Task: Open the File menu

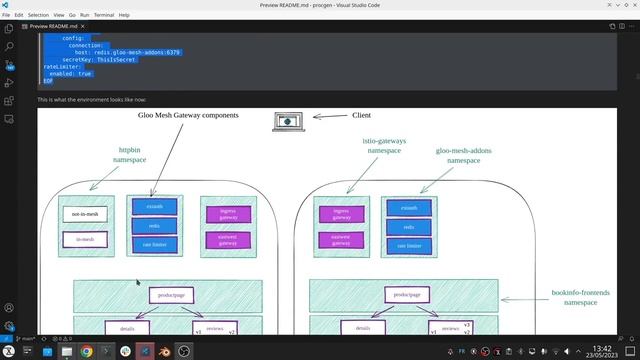Action: click(x=6, y=15)
